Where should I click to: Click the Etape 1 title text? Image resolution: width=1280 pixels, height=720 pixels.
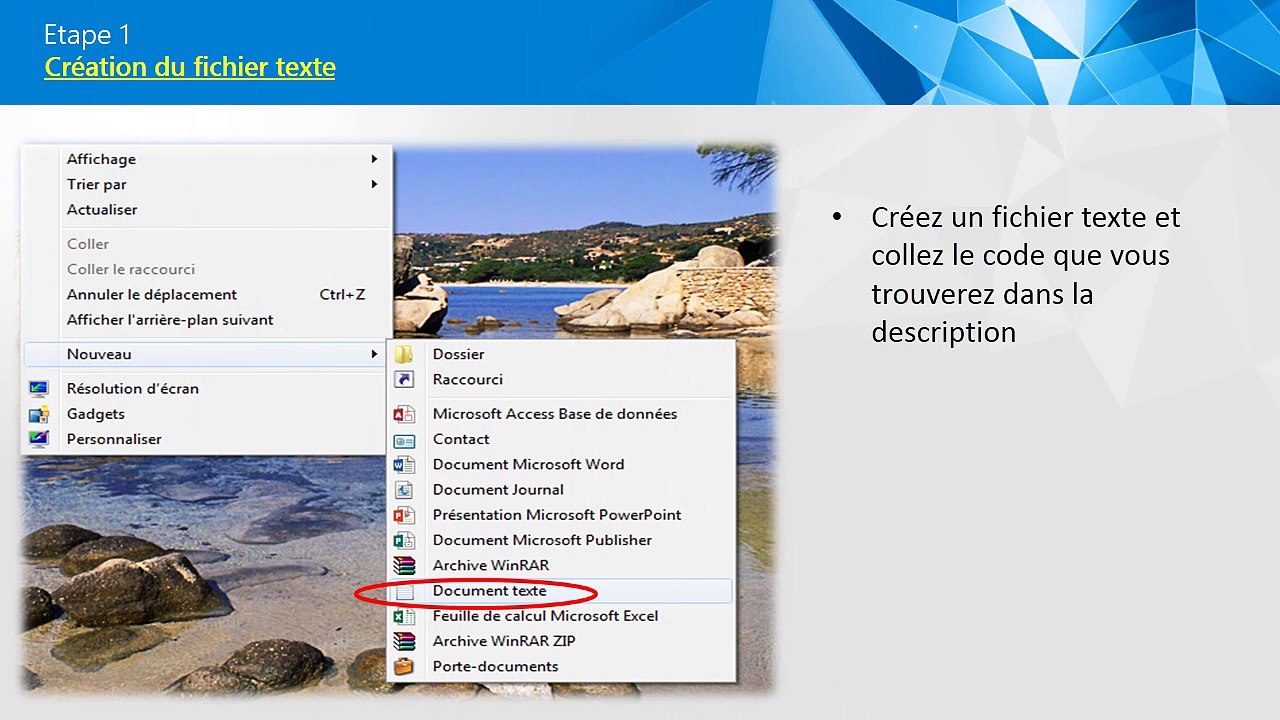87,35
